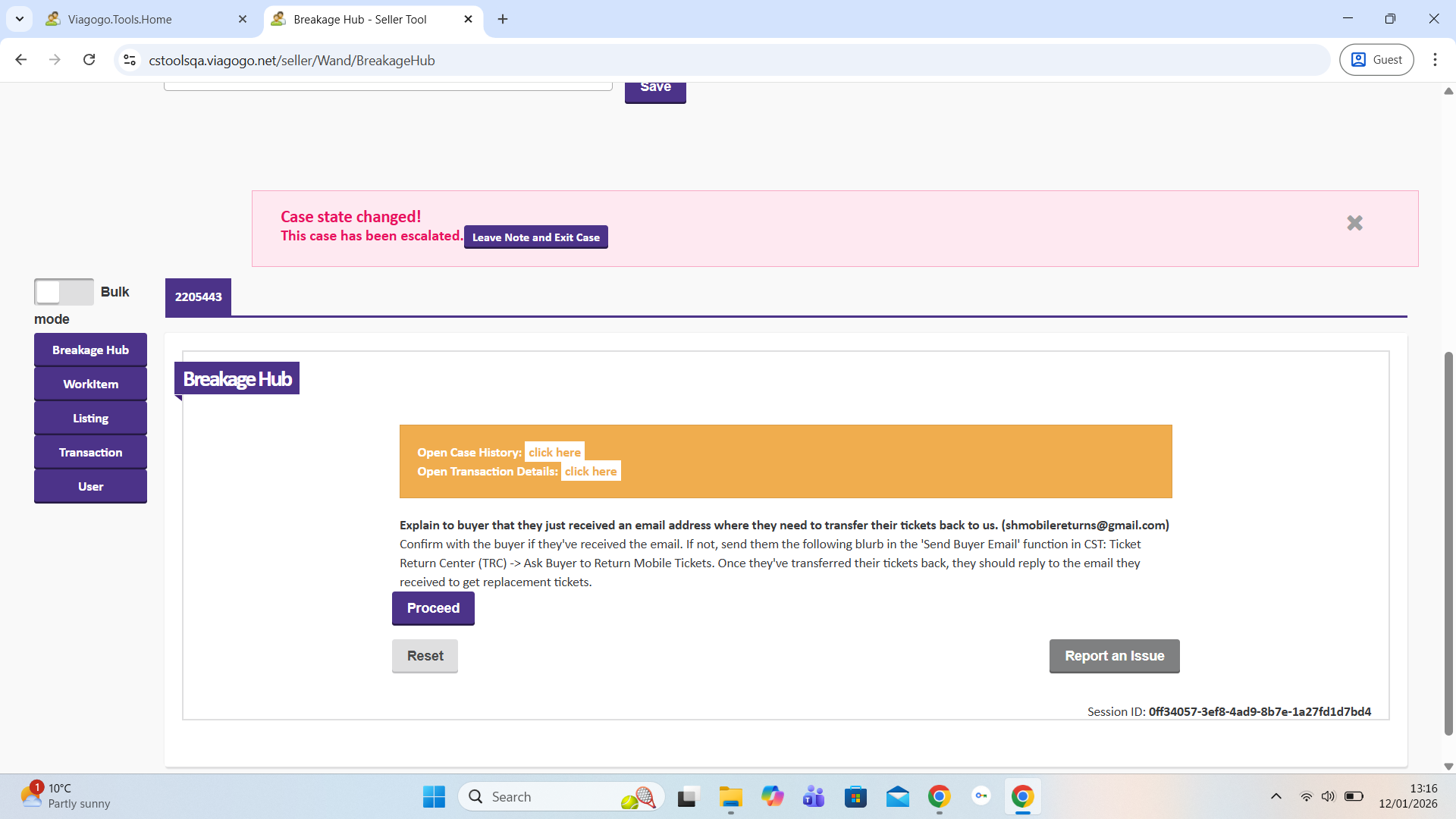Viewport: 1456px width, 819px height.
Task: Show hidden system tray icons chevron
Action: coord(1276,796)
